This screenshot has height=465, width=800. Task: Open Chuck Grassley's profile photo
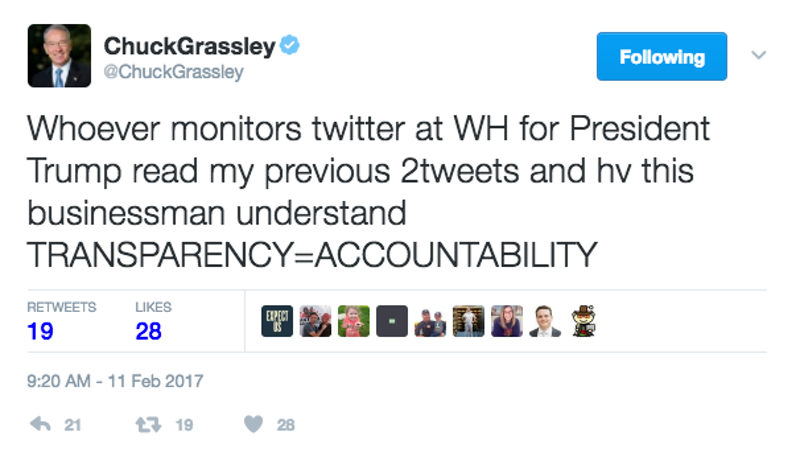(x=59, y=56)
